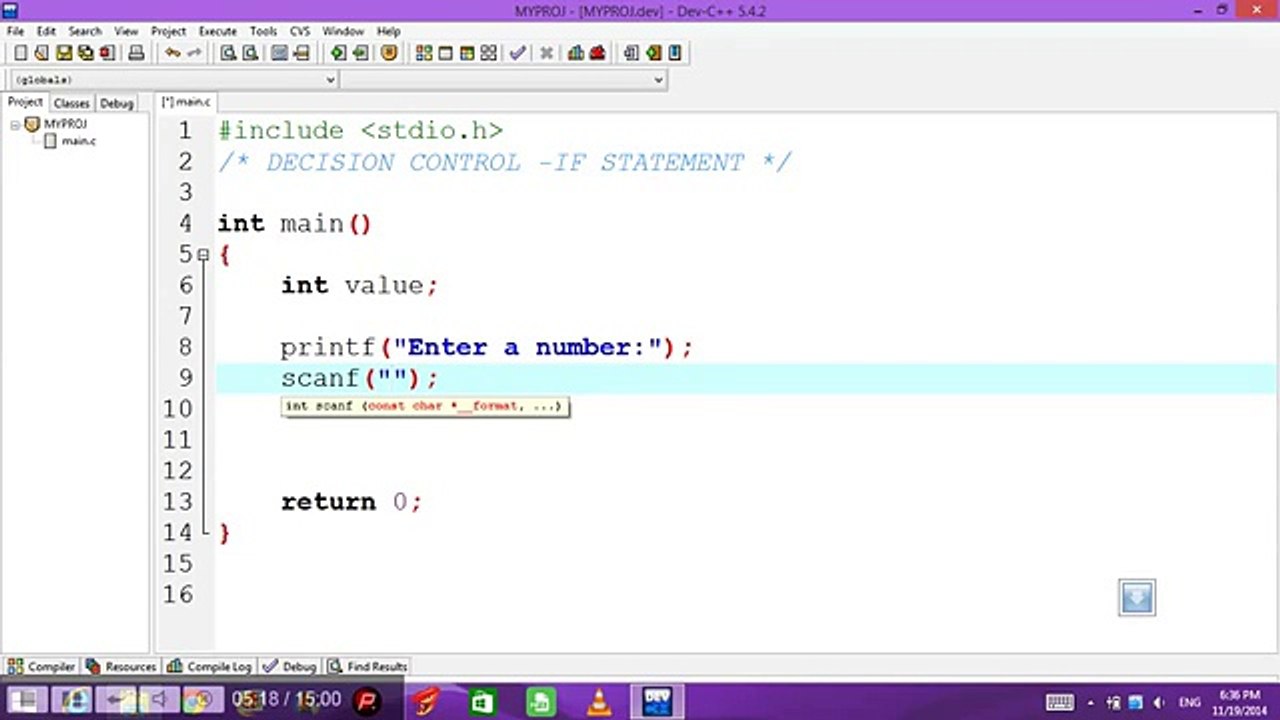The width and height of the screenshot is (1280, 720).
Task: Open the bottom Debug tab
Action: (290, 666)
